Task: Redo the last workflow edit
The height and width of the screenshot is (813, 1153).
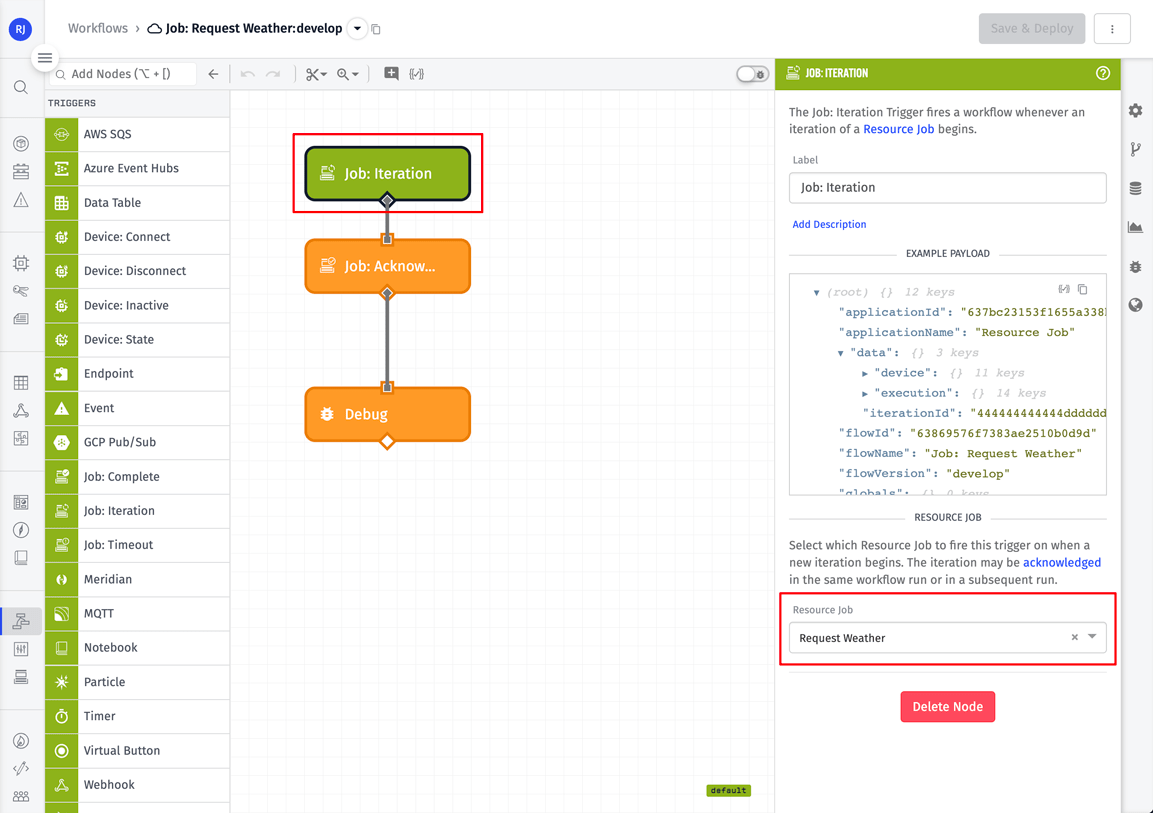Action: (x=274, y=74)
